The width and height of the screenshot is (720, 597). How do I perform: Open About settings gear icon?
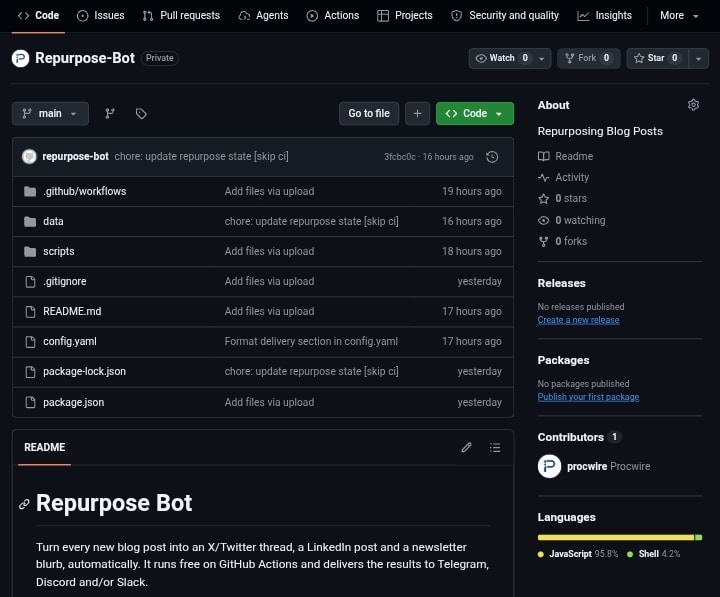tap(693, 105)
